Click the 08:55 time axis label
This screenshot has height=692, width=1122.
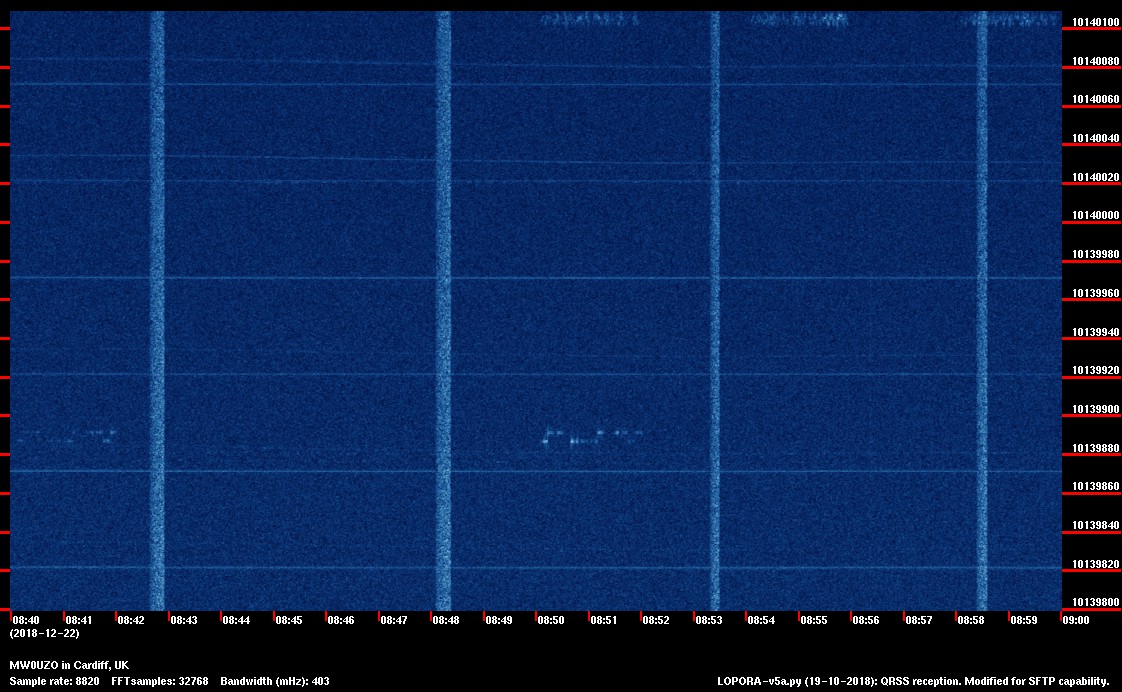(x=814, y=620)
